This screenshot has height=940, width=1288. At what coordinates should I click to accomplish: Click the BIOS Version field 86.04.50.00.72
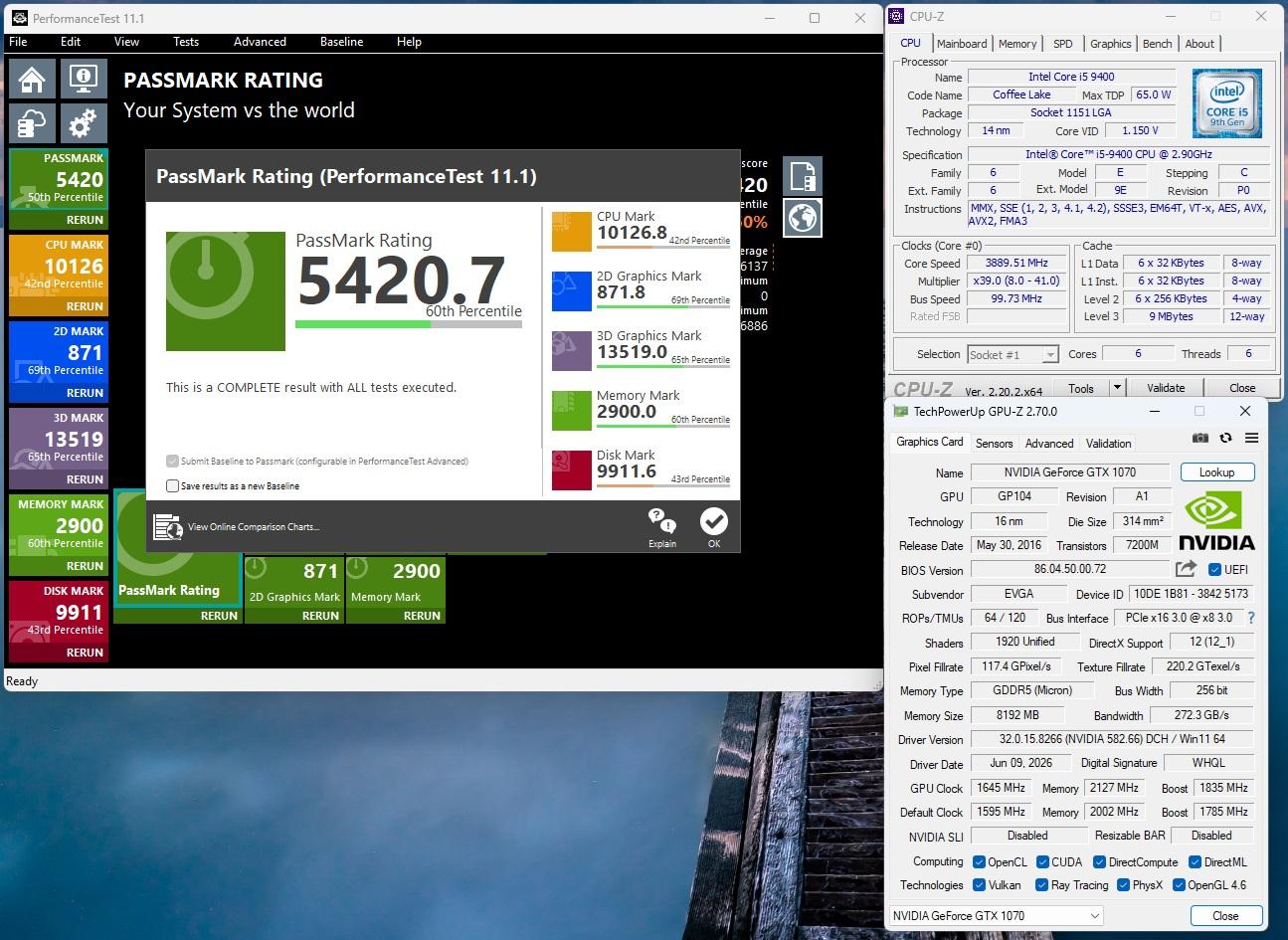[1069, 569]
